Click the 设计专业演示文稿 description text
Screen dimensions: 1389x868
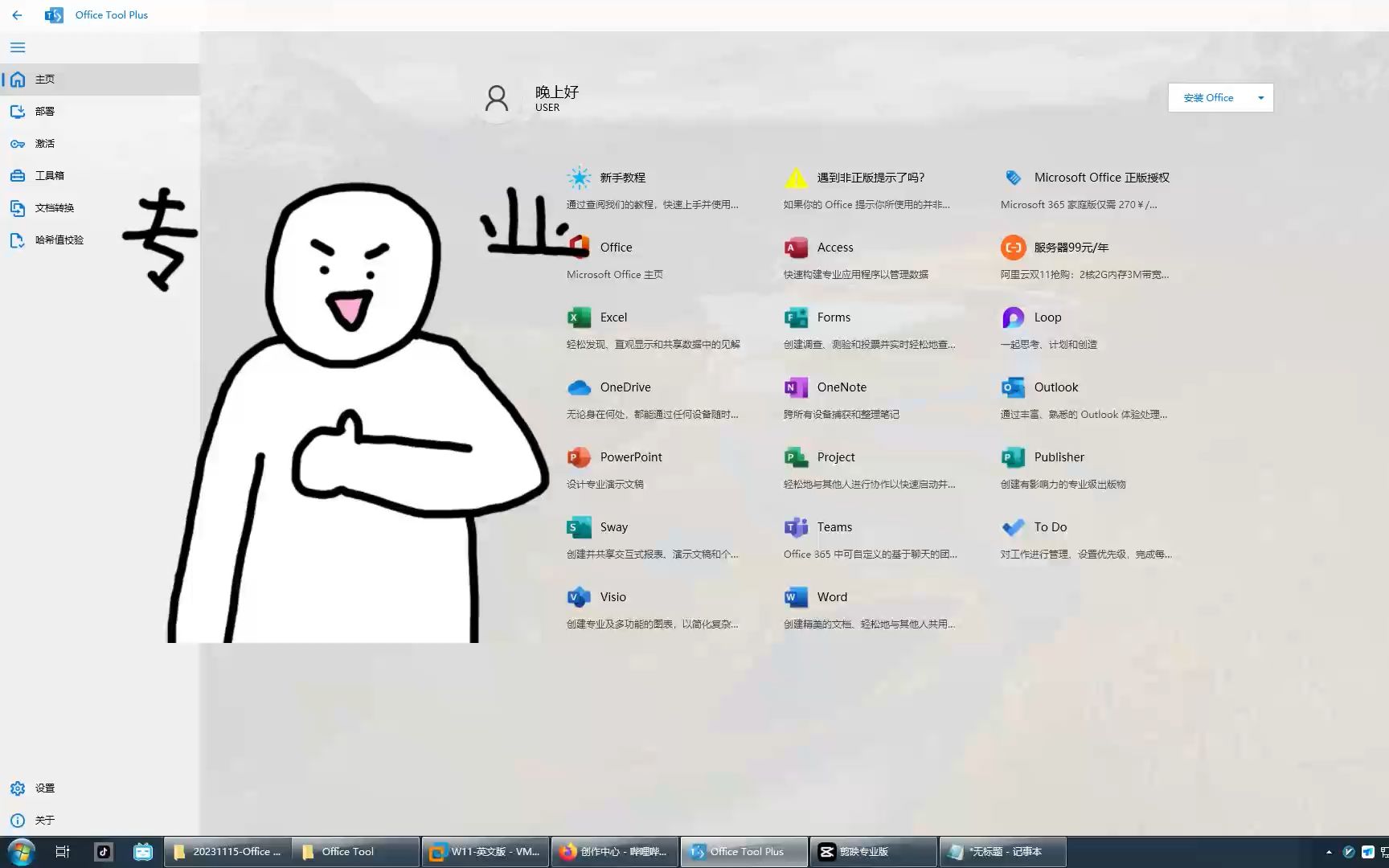[605, 485]
